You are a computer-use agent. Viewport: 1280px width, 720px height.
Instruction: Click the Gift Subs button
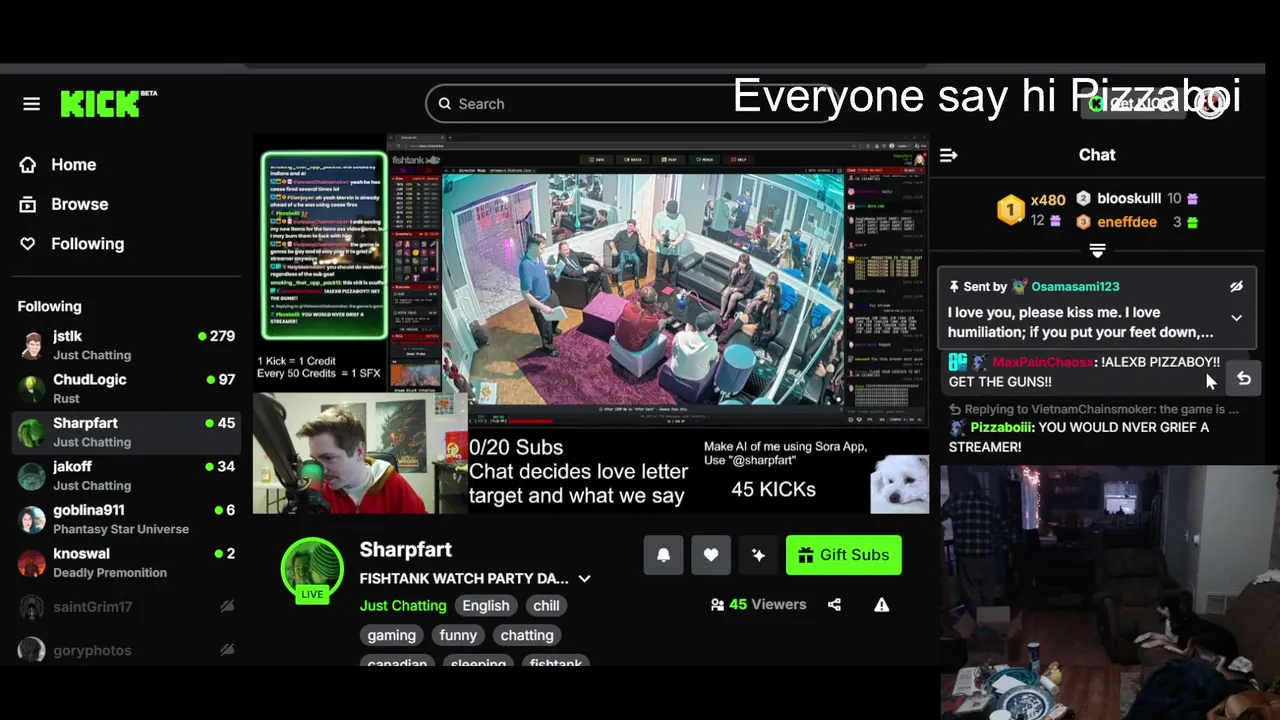844,555
